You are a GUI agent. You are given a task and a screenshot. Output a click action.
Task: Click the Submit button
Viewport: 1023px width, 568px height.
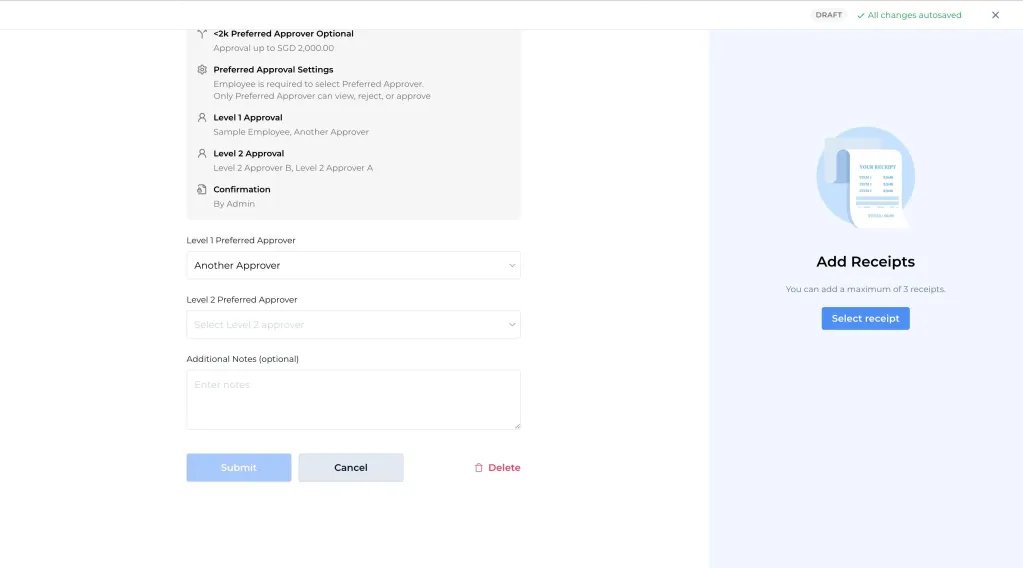[x=239, y=468]
